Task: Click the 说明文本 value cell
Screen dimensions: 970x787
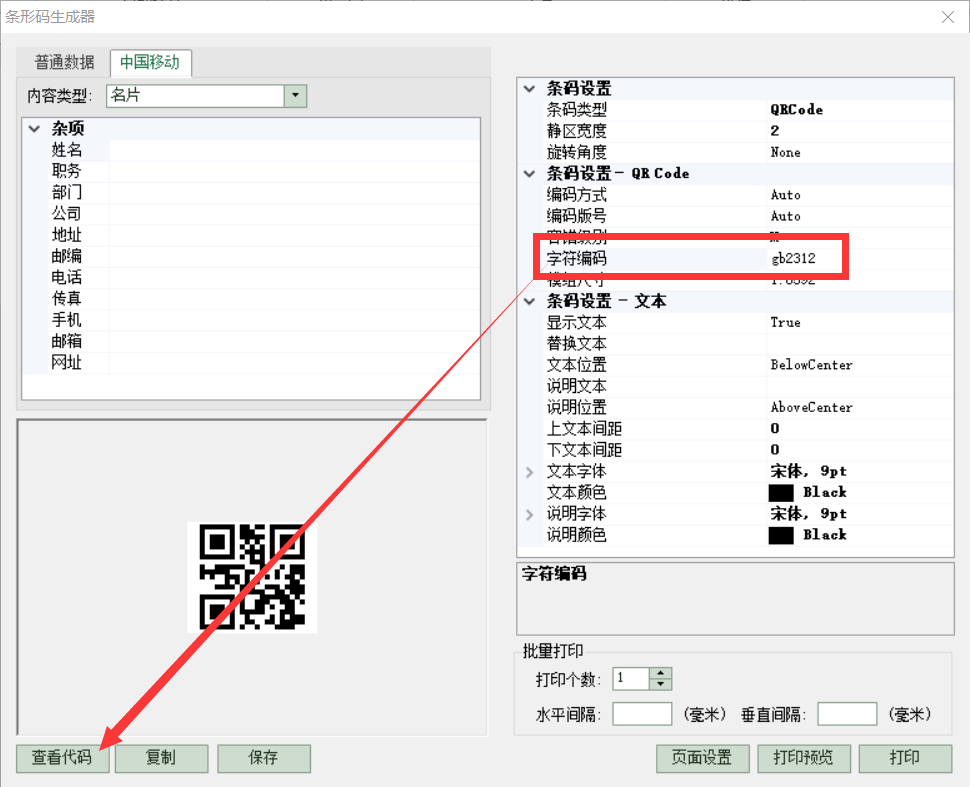Action: (x=860, y=386)
